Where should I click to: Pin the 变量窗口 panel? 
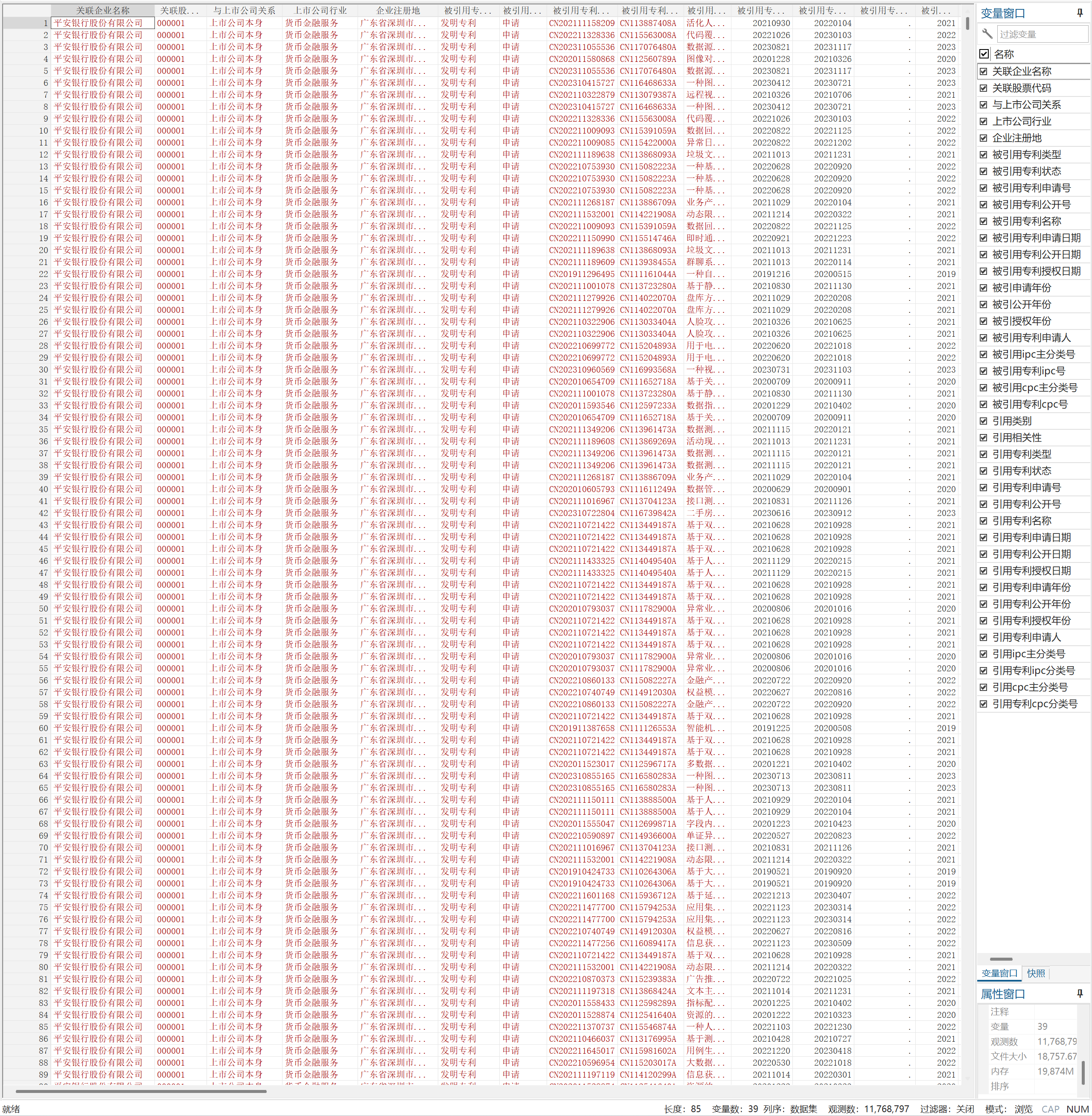click(x=1079, y=13)
